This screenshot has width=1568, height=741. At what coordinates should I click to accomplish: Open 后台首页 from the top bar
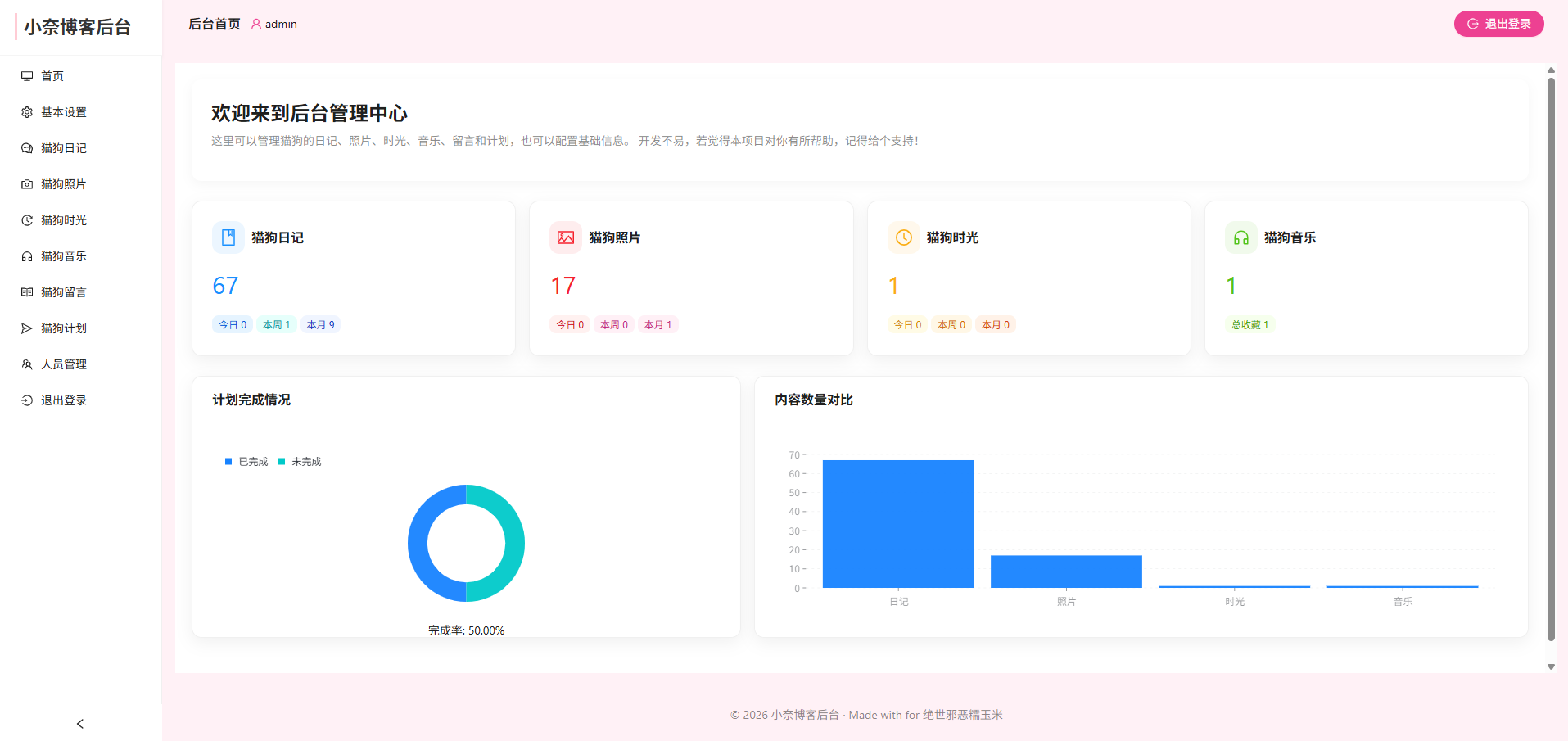(x=214, y=24)
